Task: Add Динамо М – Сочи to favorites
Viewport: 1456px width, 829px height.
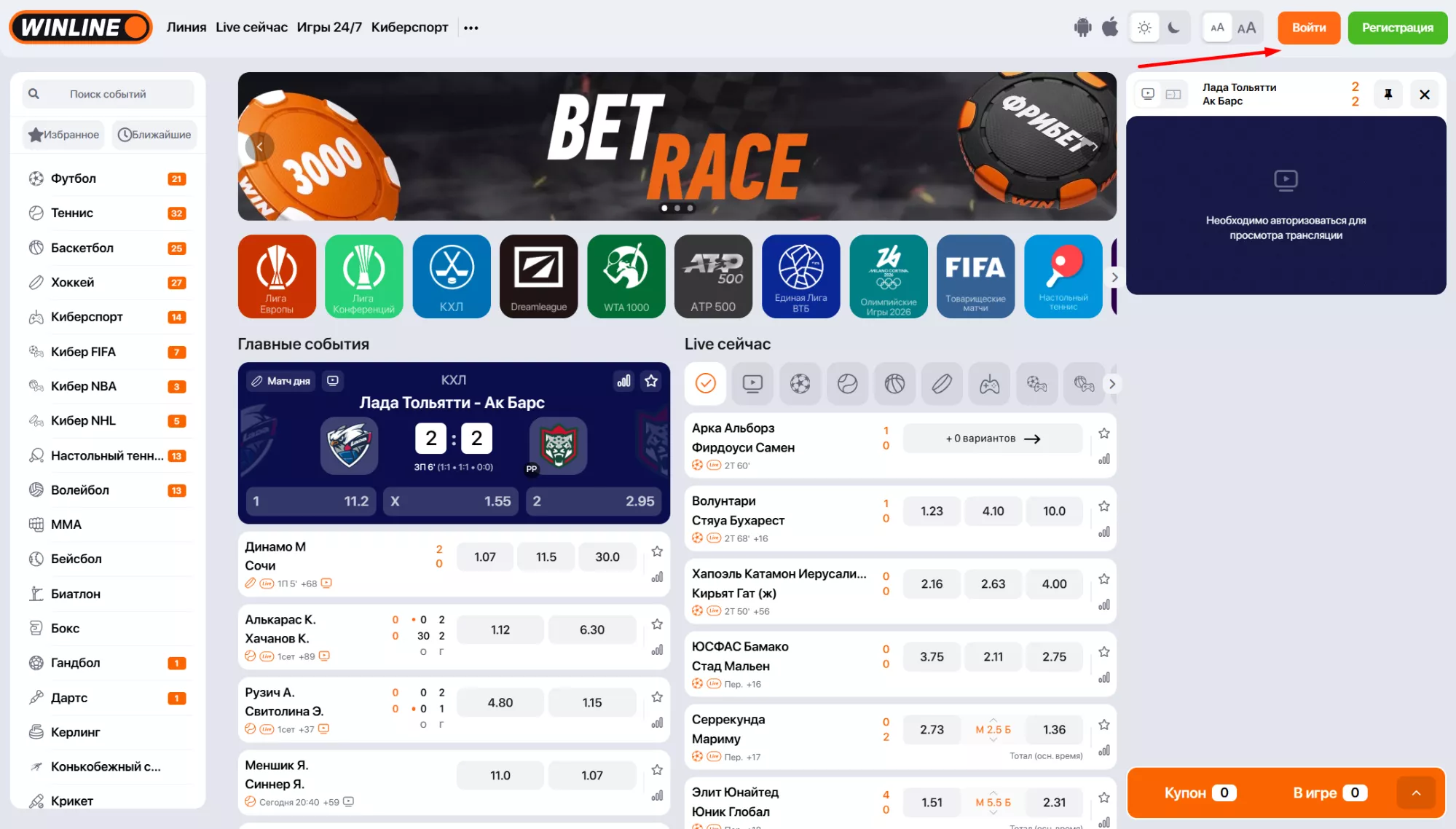Action: coord(657,551)
